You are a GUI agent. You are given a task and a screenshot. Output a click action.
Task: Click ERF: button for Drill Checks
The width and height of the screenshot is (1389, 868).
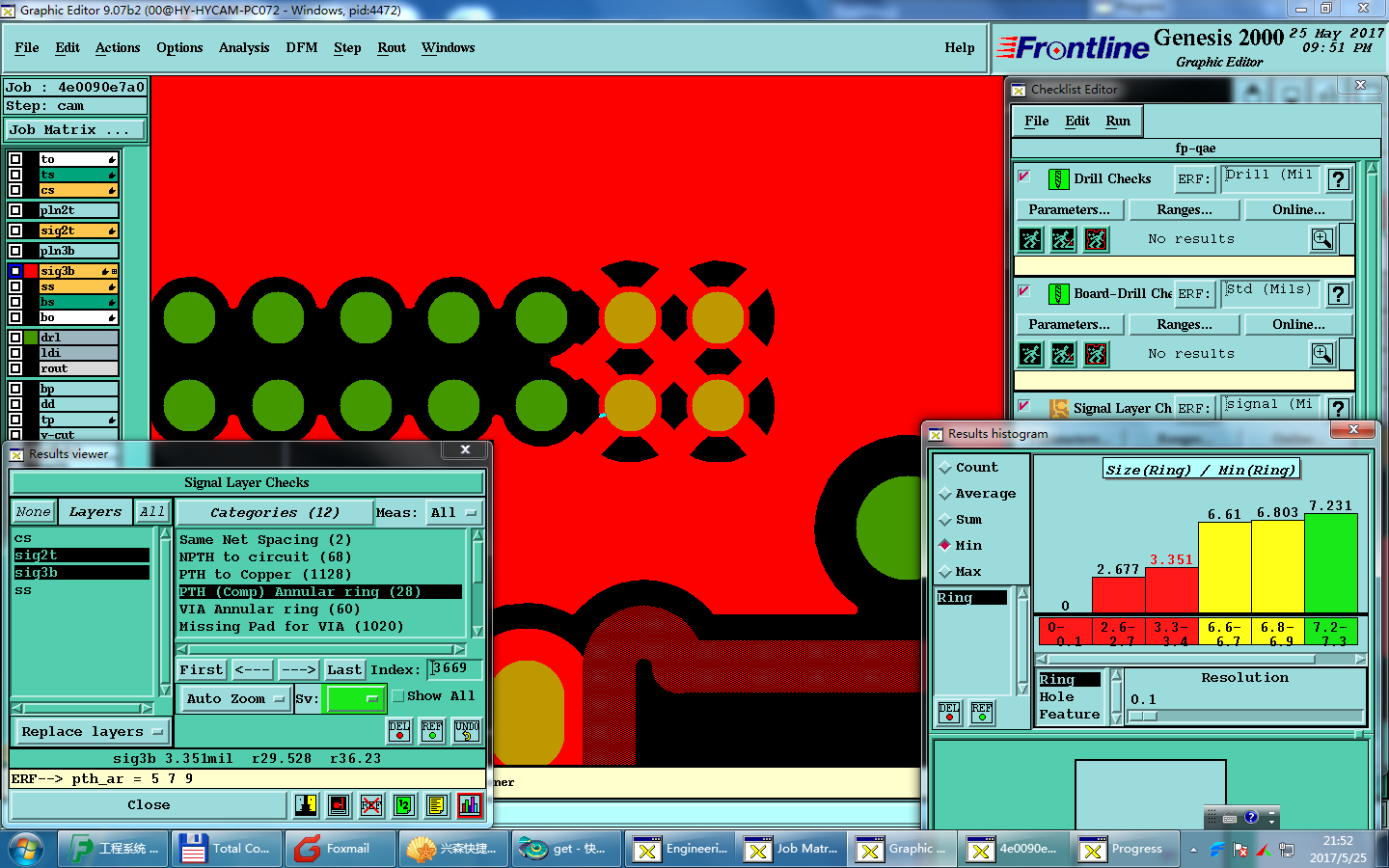point(1194,179)
